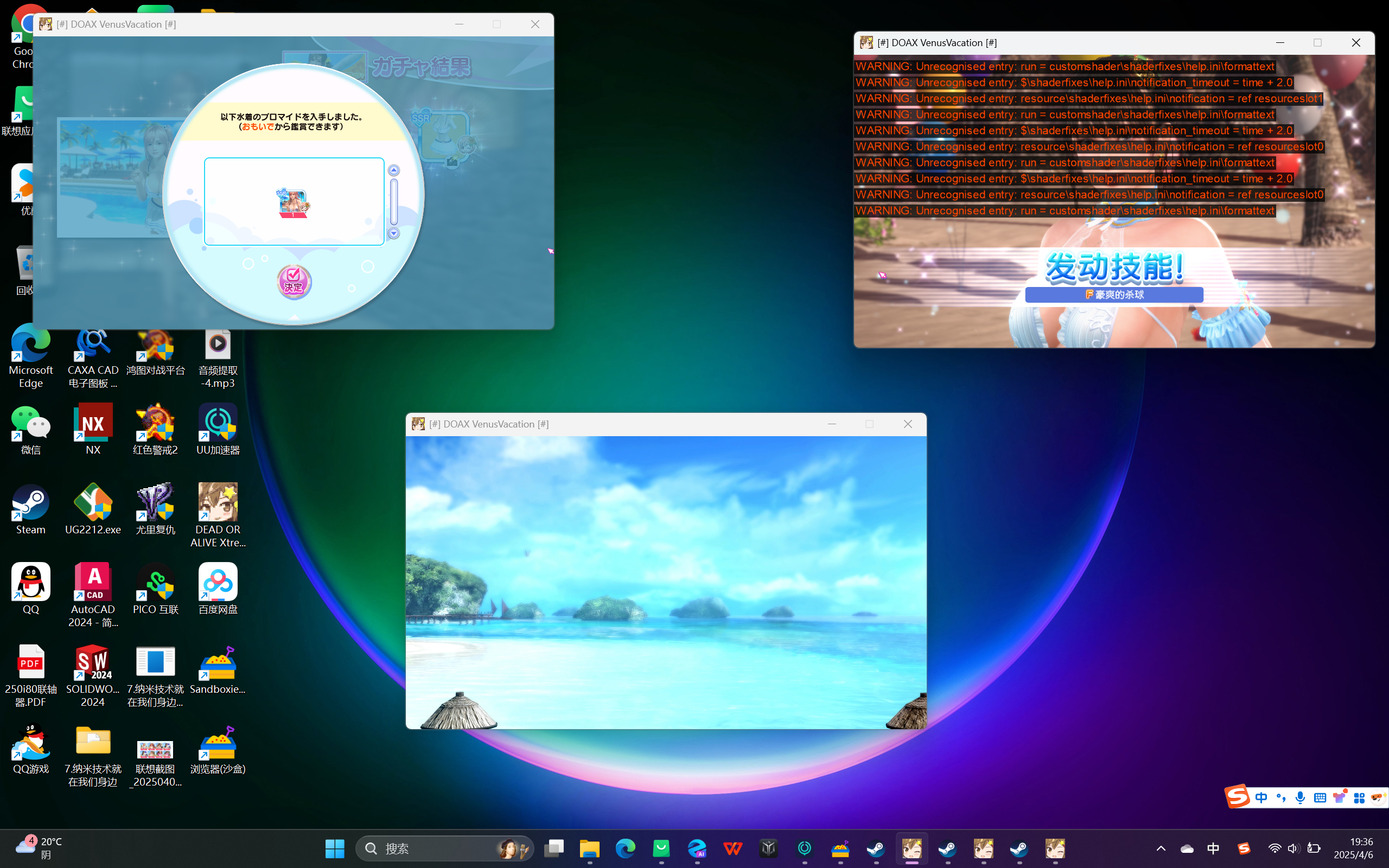Open Task View from taskbar
1389x868 pixels.
[554, 848]
